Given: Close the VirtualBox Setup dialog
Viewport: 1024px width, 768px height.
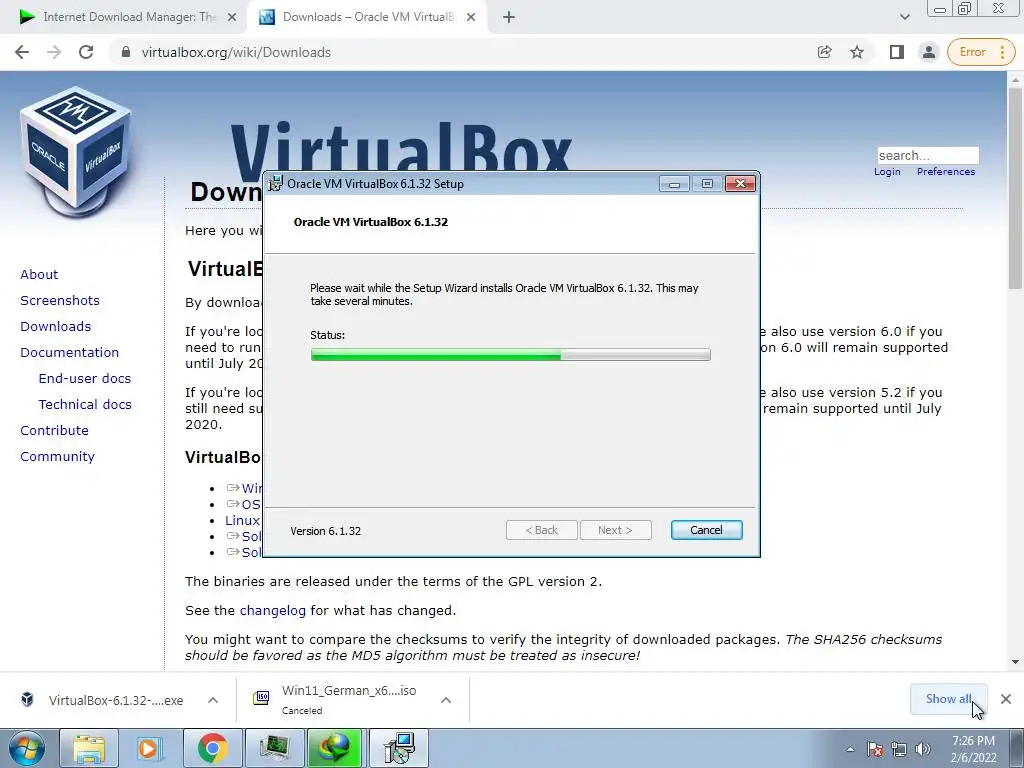Looking at the screenshot, I should coord(741,184).
